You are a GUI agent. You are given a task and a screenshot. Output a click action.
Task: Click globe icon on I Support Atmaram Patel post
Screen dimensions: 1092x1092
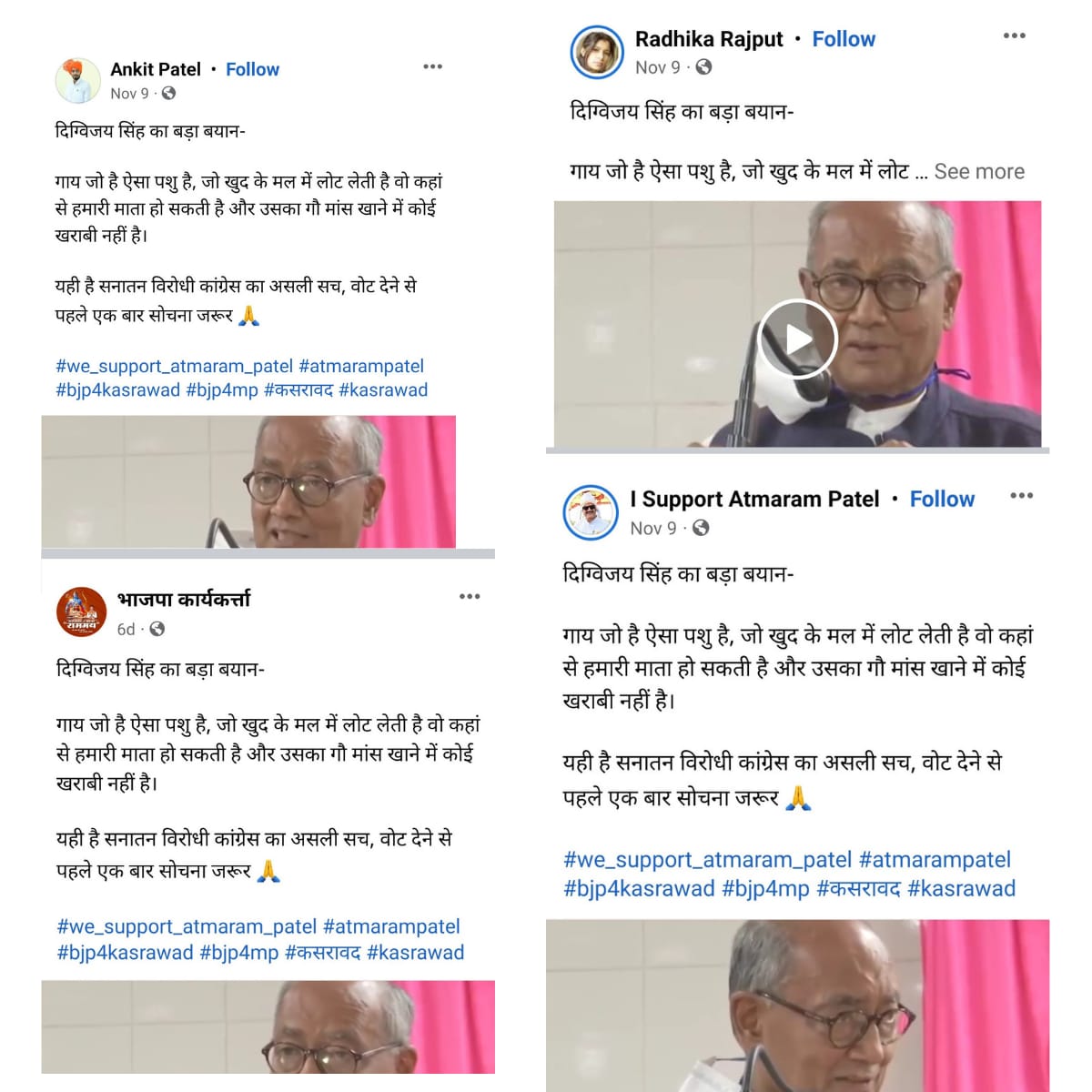tap(700, 528)
